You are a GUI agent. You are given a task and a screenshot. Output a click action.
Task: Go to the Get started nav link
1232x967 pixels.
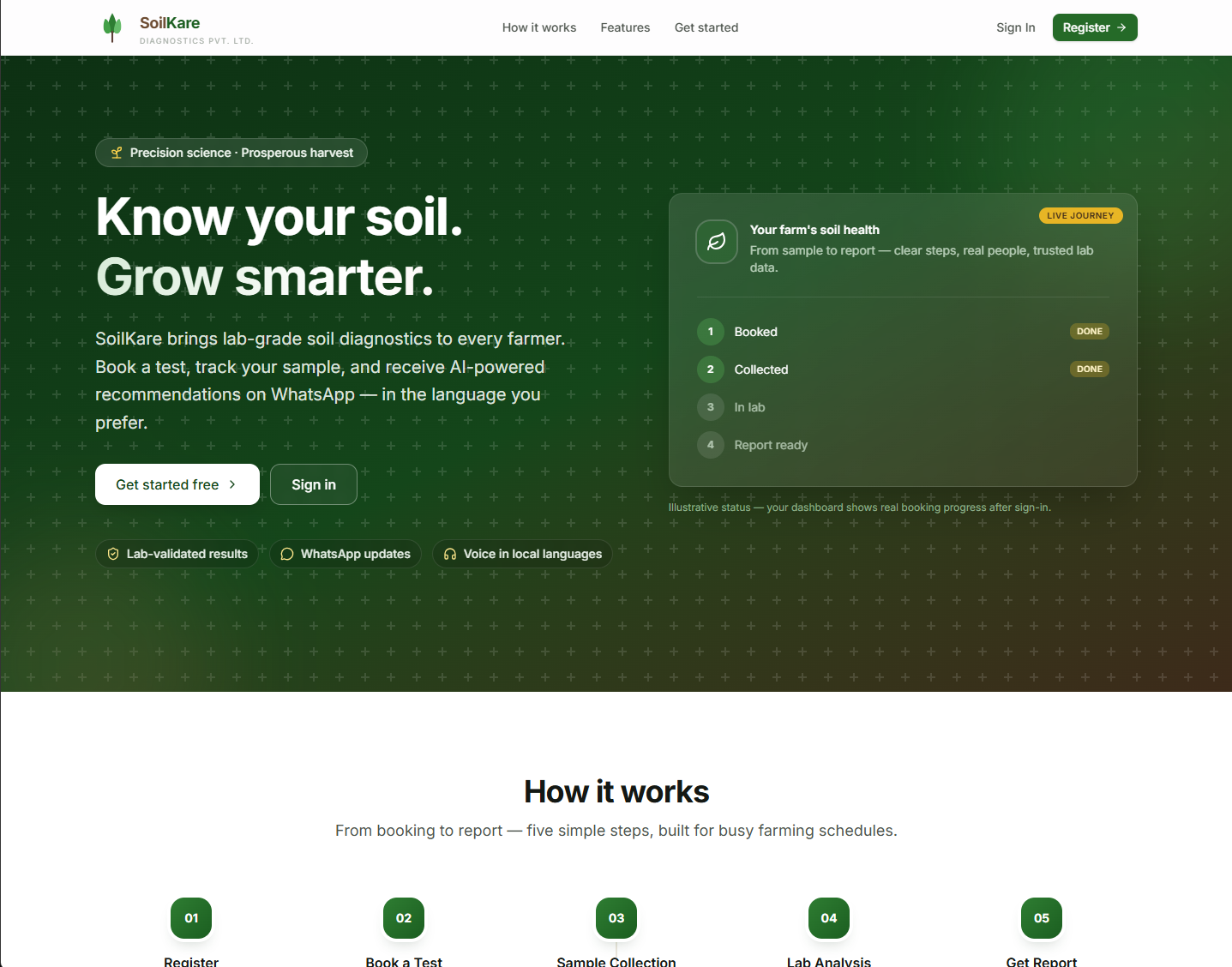pyautogui.click(x=706, y=27)
